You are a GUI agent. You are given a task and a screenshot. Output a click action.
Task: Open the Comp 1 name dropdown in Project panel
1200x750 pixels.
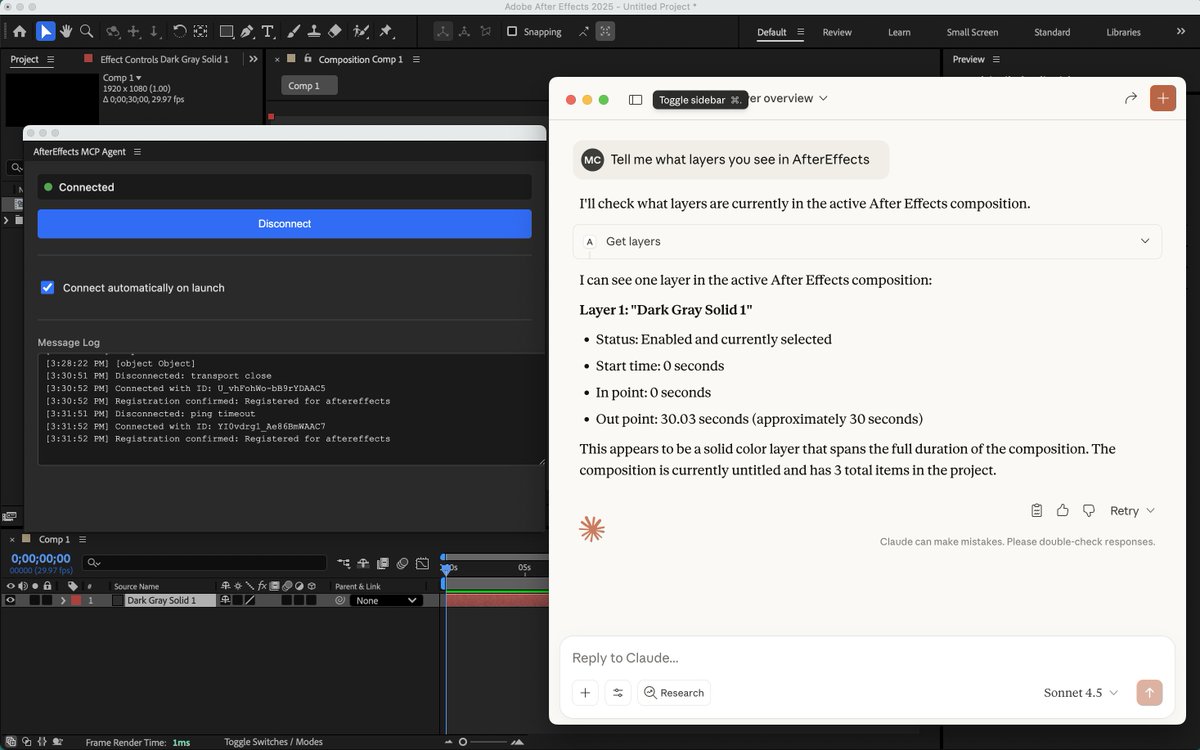tap(121, 78)
